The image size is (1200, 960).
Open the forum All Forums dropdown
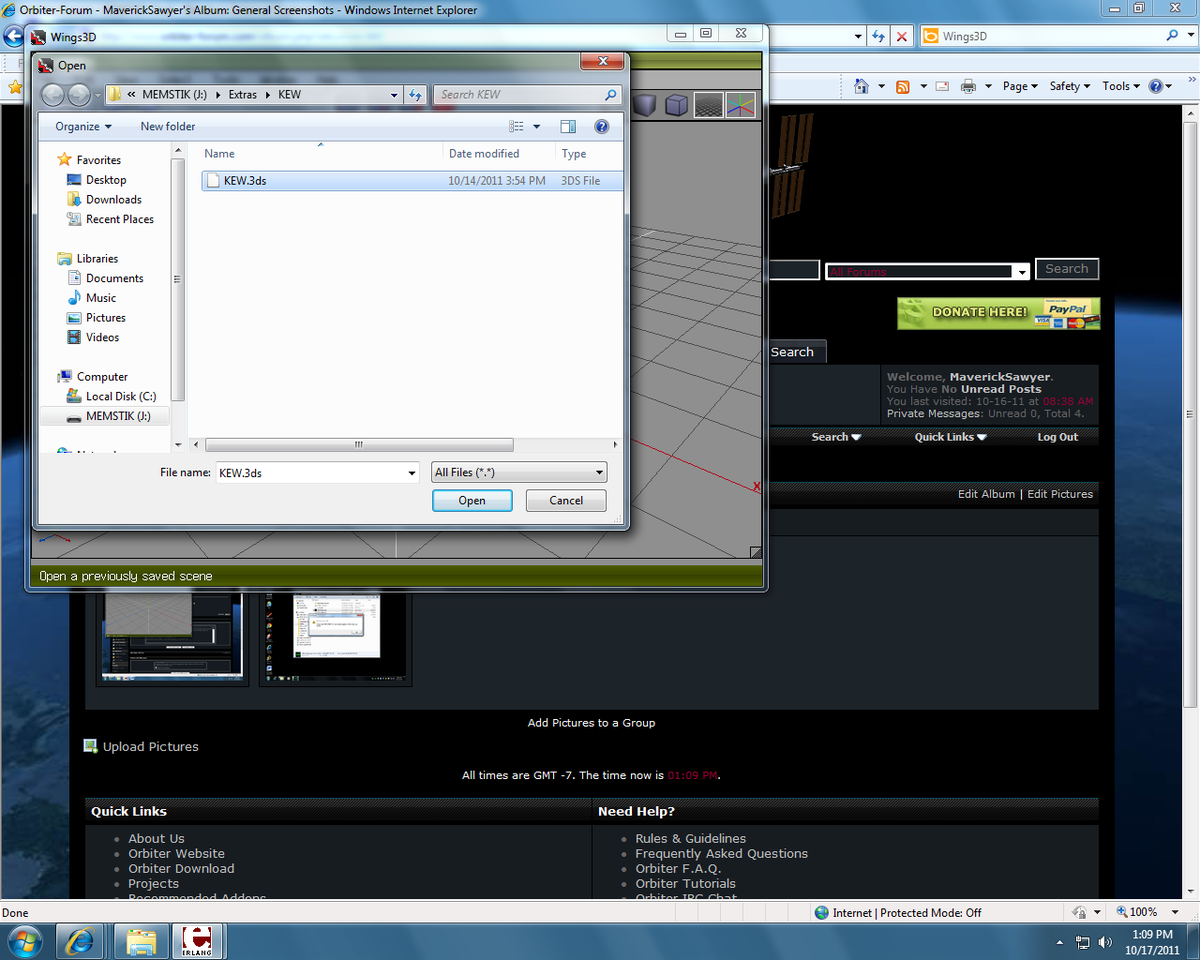tap(1021, 272)
